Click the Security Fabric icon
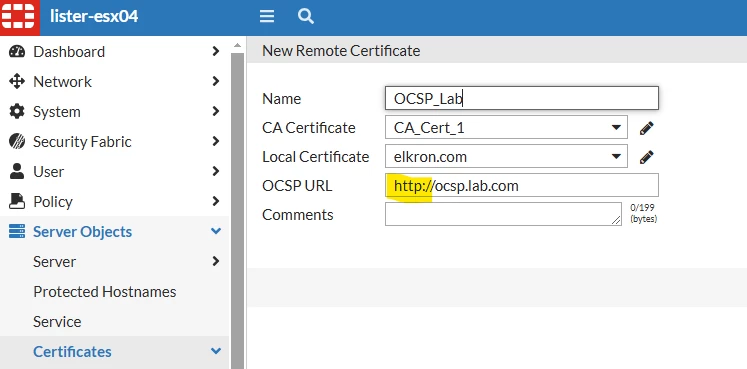747x369 pixels. point(17,141)
